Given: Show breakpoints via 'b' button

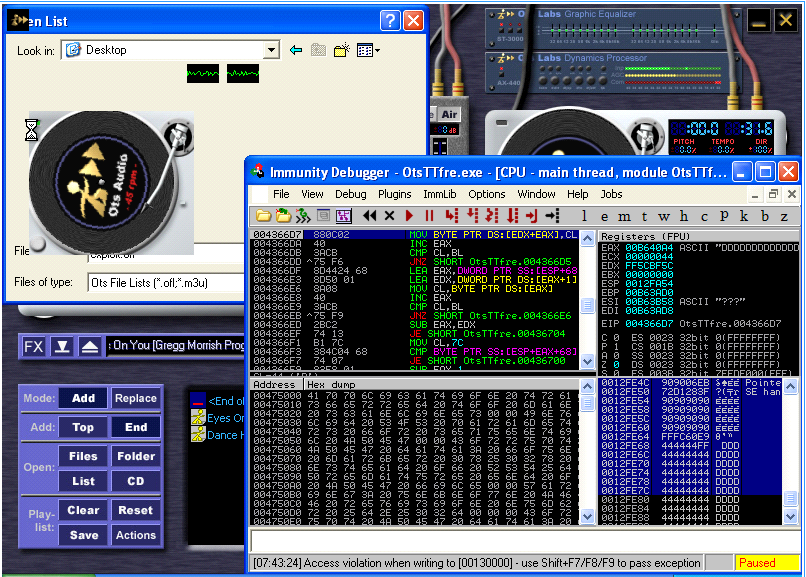Looking at the screenshot, I should tap(765, 216).
